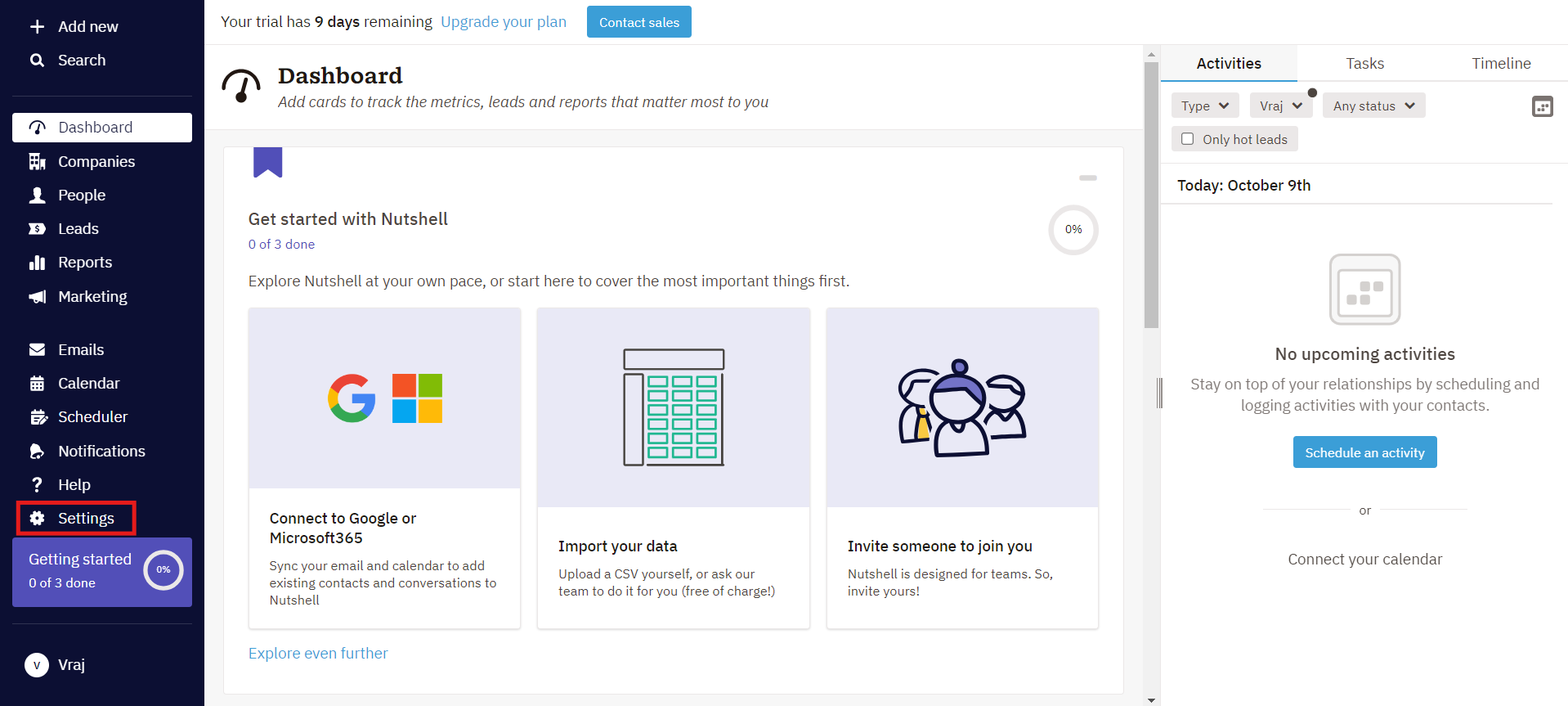
Task: Click the Search magnifier icon
Action: pos(37,61)
